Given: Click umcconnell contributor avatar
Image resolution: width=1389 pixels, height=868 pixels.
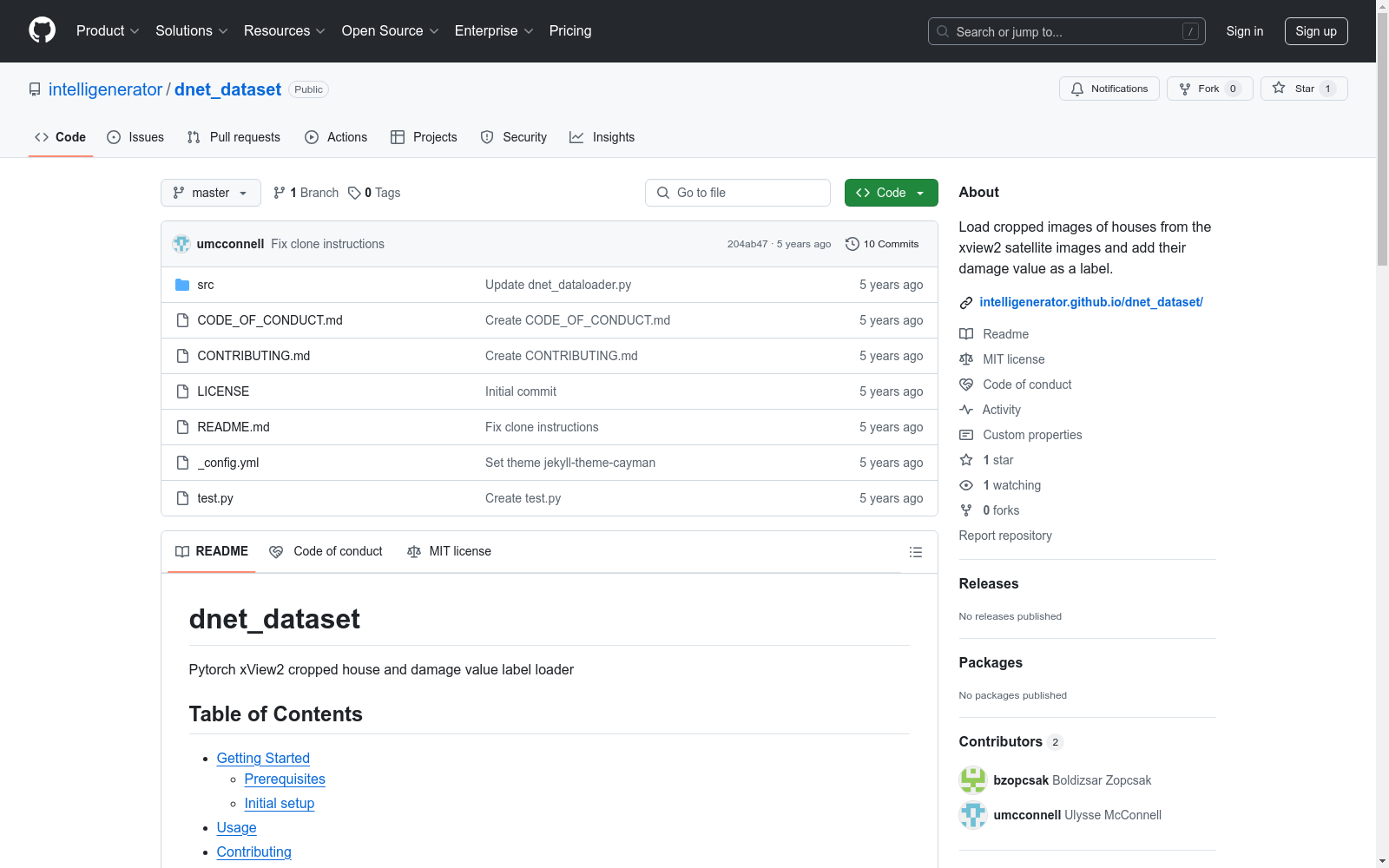Looking at the screenshot, I should pyautogui.click(x=973, y=815).
